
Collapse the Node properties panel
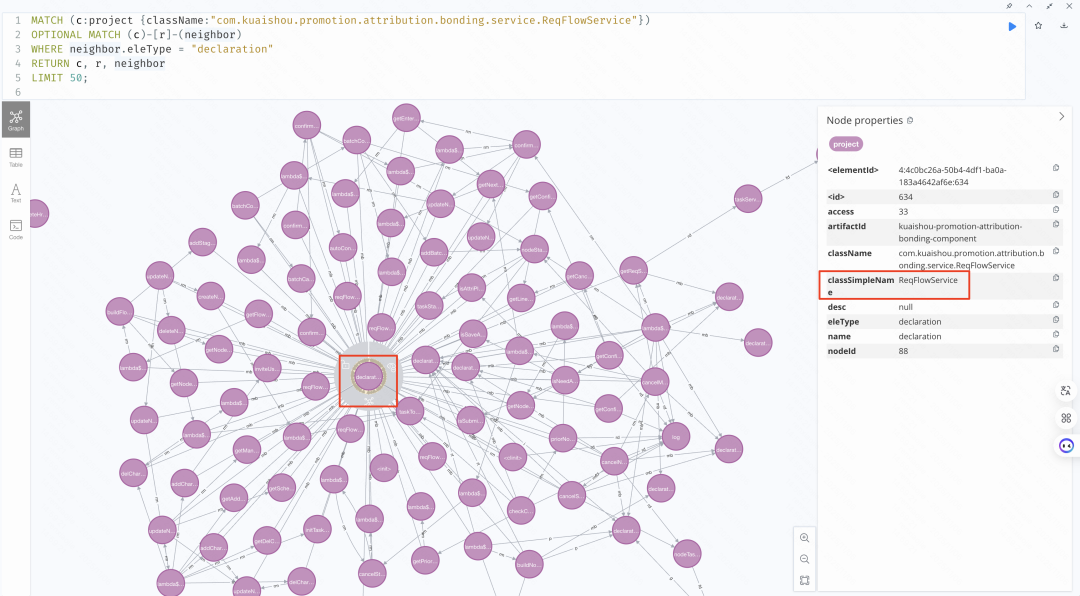click(x=1061, y=117)
